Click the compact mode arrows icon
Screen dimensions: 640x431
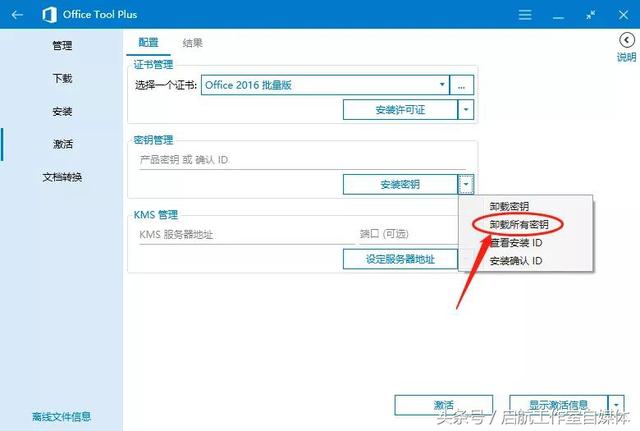pyautogui.click(x=591, y=15)
